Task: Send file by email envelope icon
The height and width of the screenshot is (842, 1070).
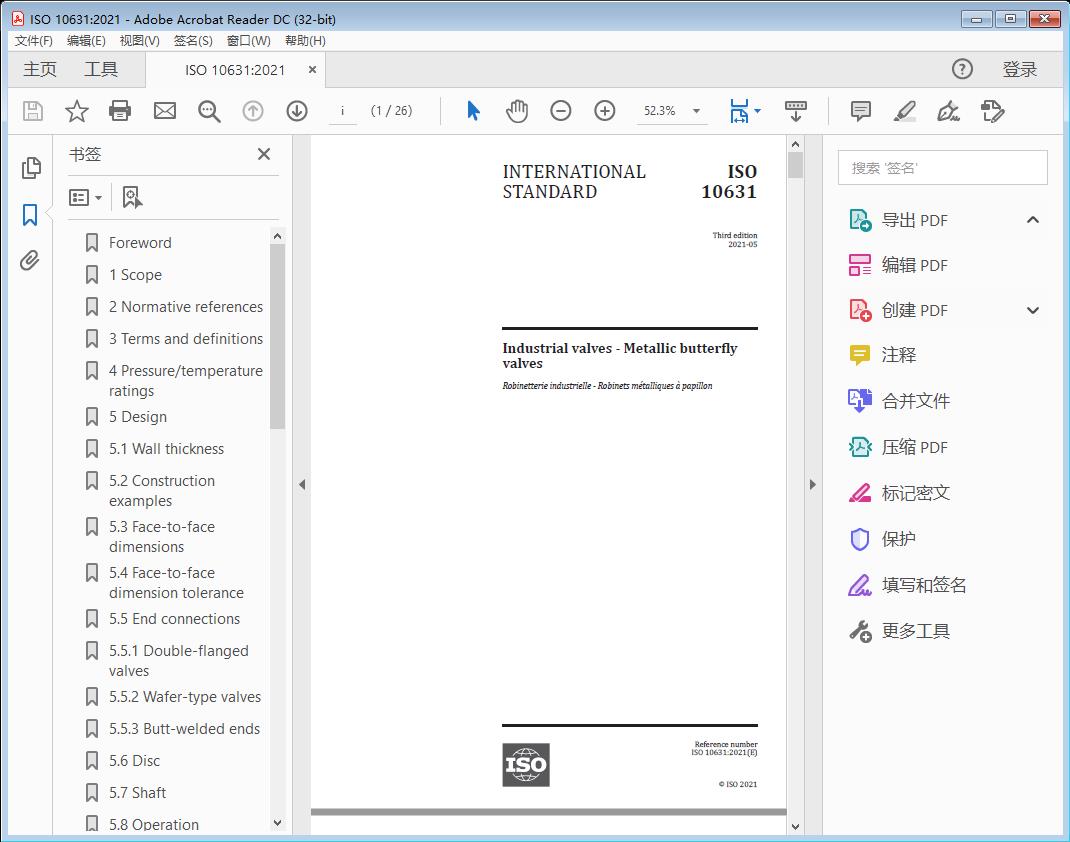Action: (165, 111)
